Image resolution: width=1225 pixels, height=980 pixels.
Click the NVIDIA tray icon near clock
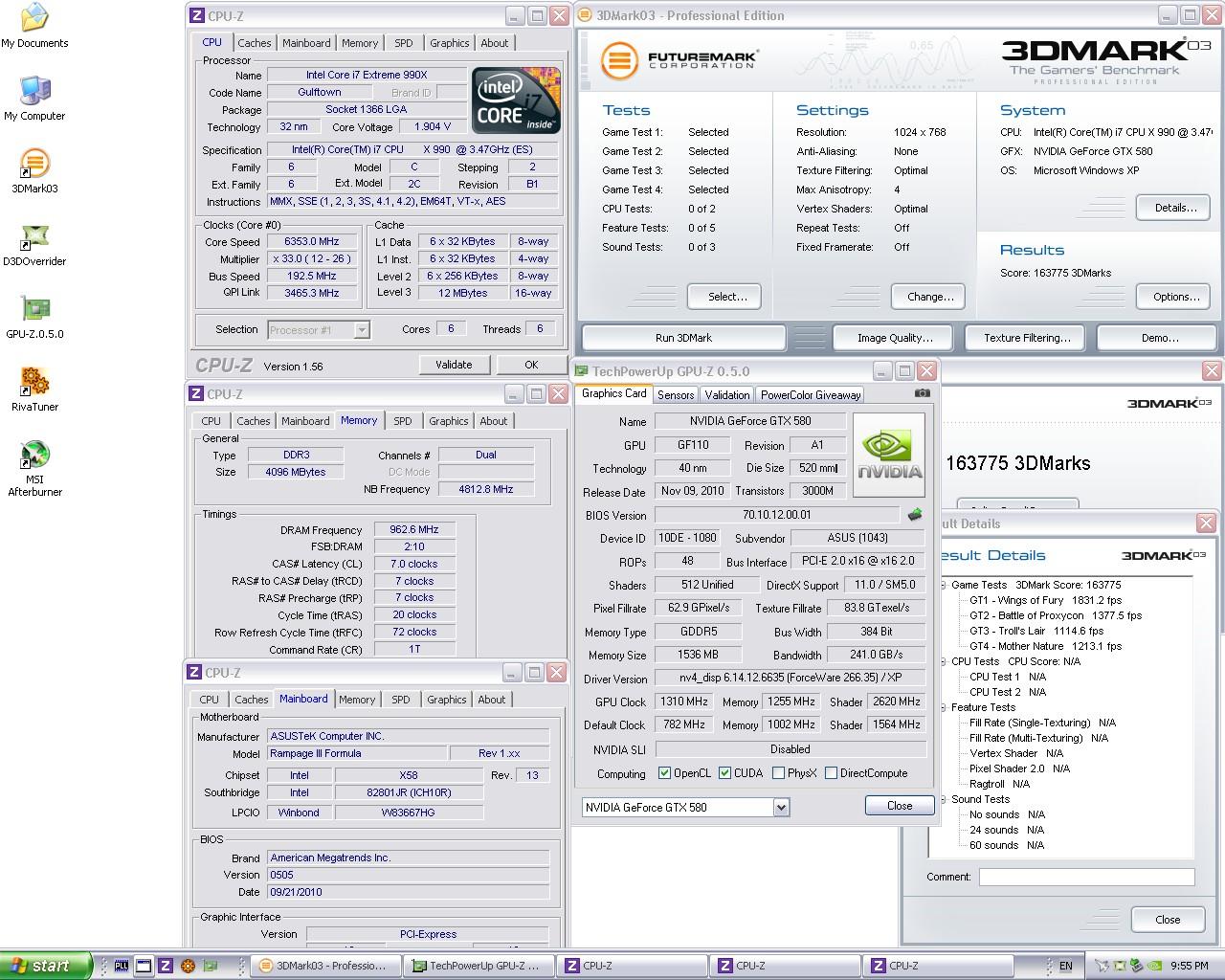(1155, 966)
